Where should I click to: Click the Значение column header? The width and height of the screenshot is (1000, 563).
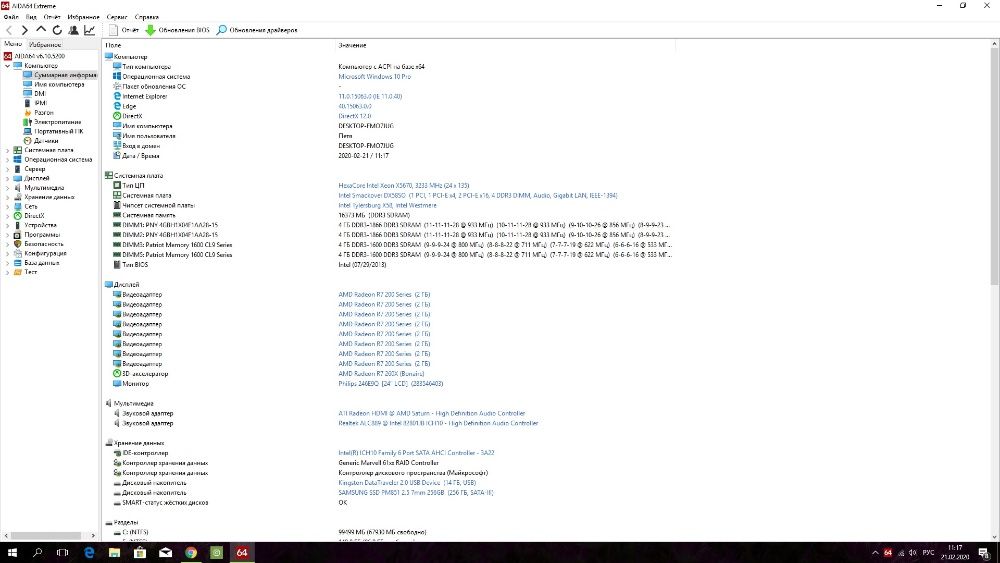coord(352,45)
